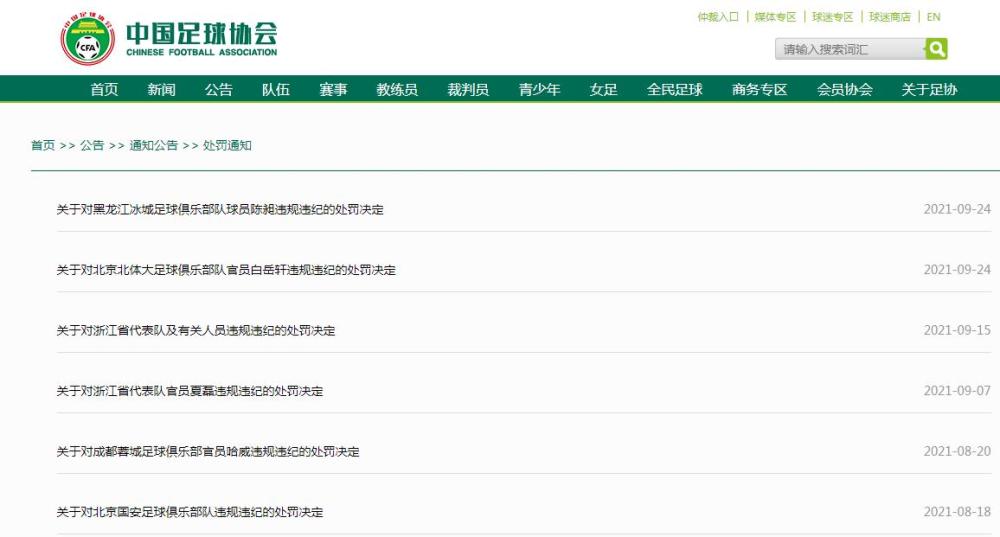The image size is (1000, 537).
Task: Open the 北京北体大 official penalty decision
Action: point(226,270)
